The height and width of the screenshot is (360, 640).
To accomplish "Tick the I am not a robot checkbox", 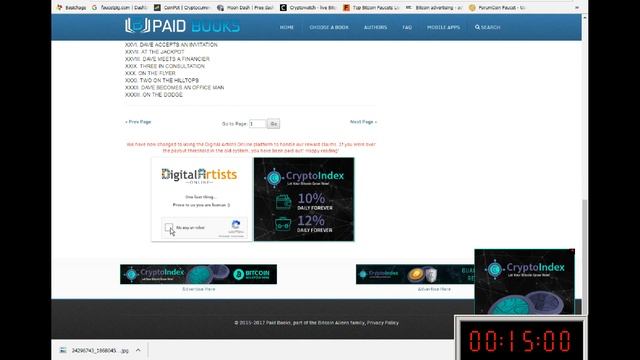I will click(169, 227).
